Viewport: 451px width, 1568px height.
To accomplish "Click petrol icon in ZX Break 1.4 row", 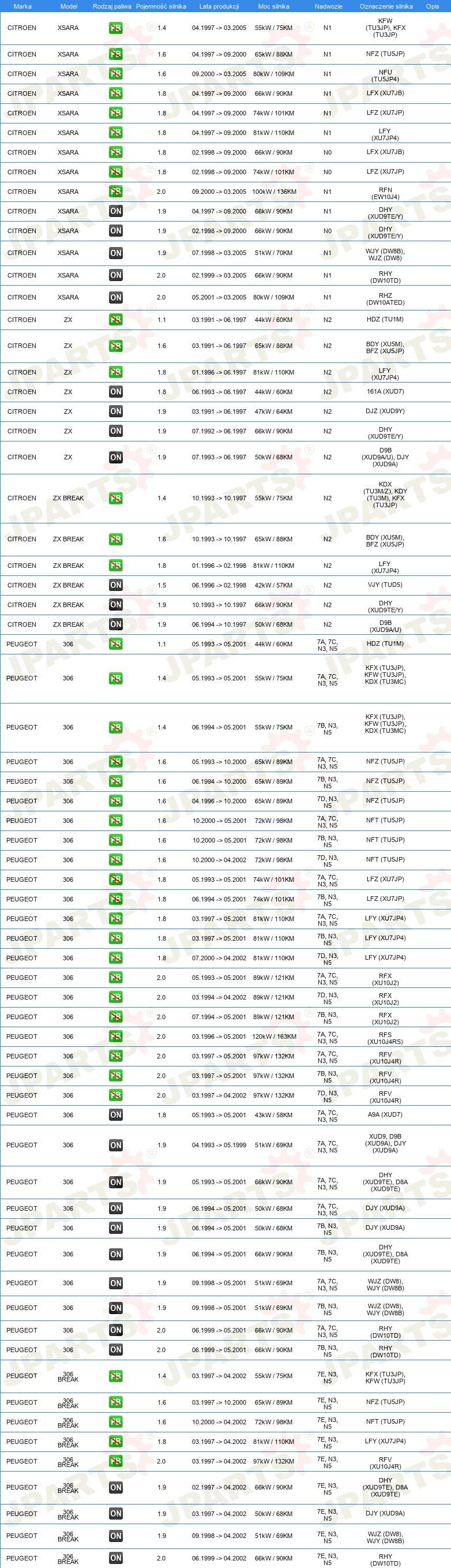I will pyautogui.click(x=116, y=498).
